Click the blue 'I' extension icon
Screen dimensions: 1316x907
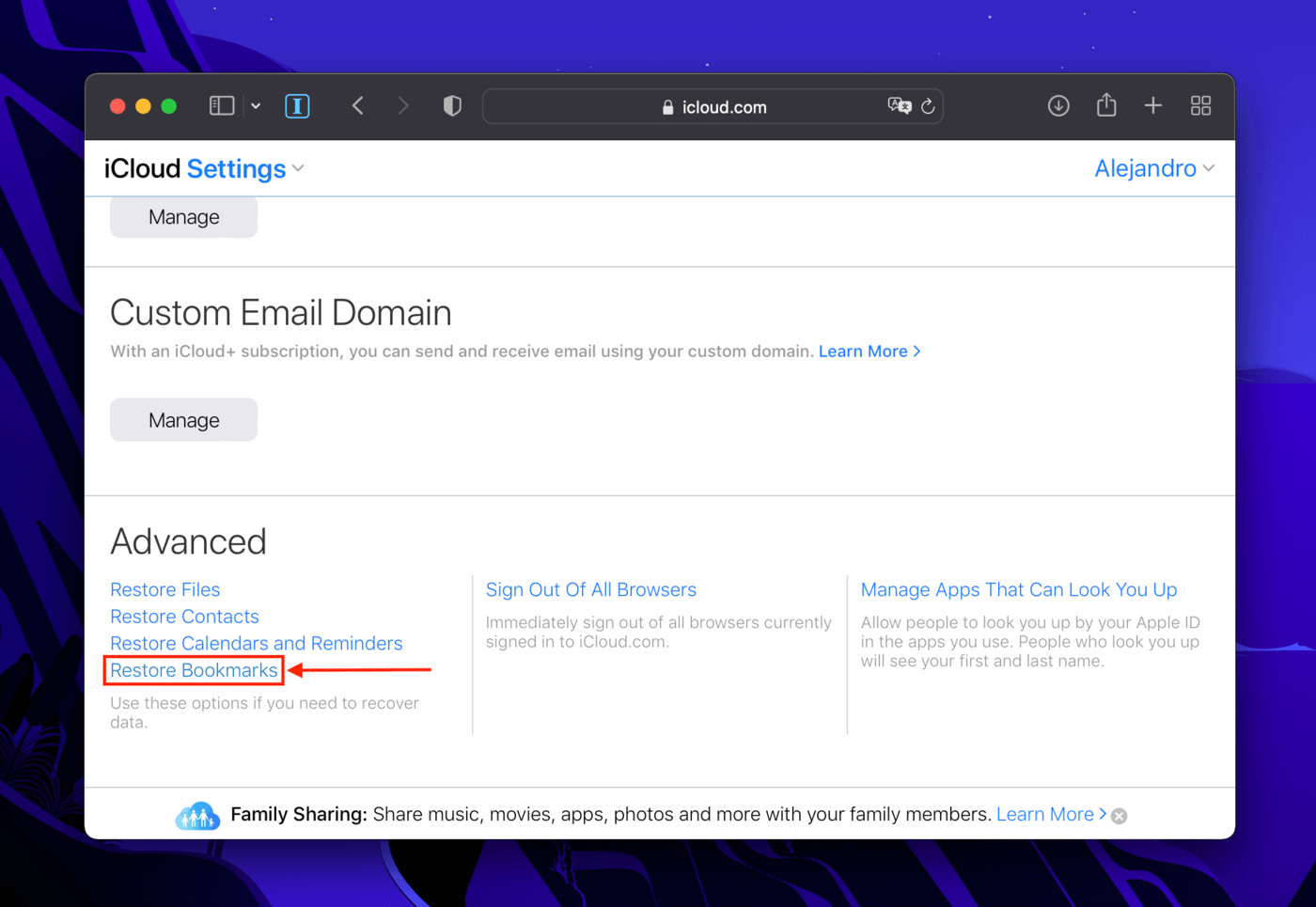coord(297,106)
